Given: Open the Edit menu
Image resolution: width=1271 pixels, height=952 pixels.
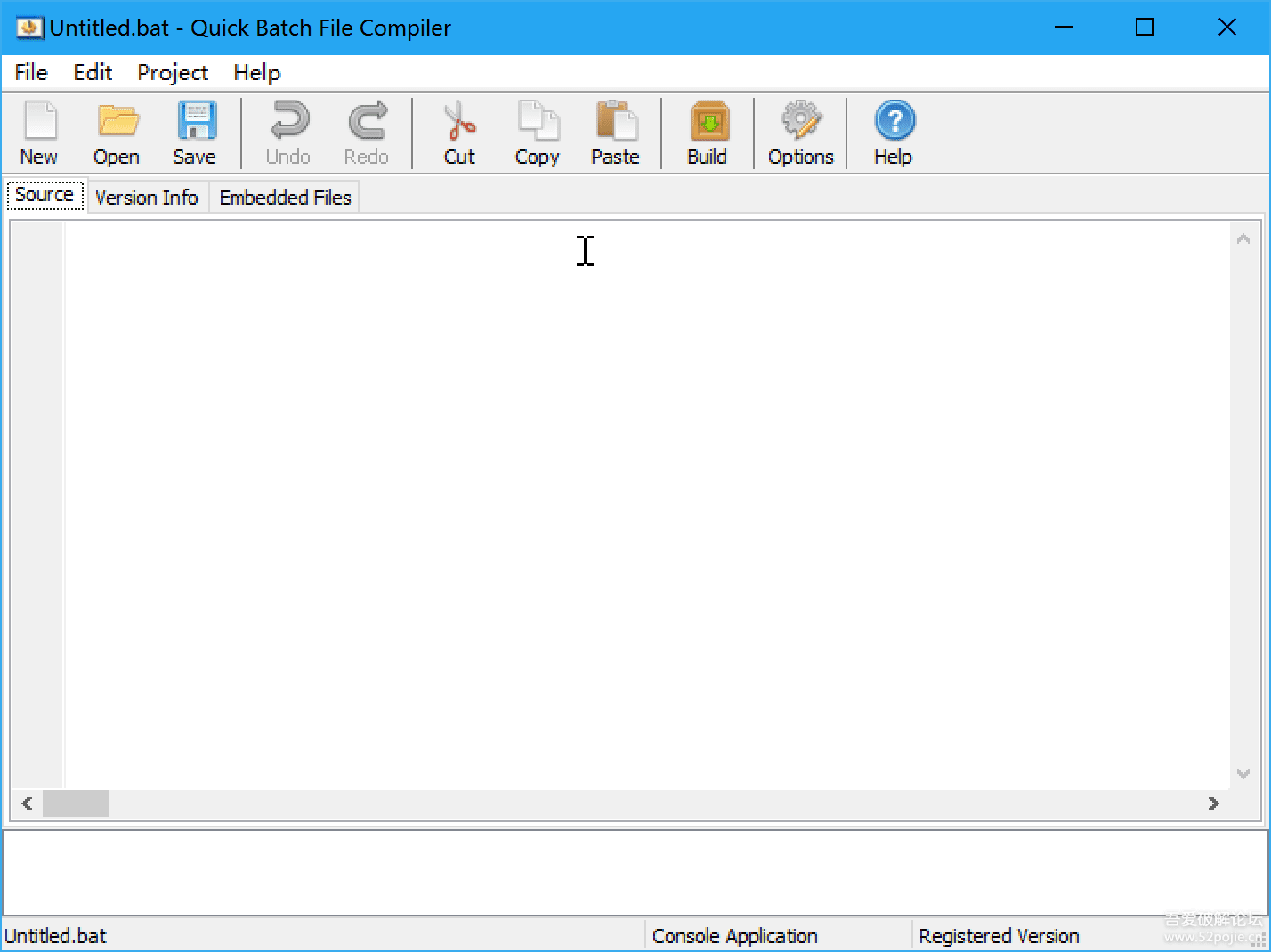Looking at the screenshot, I should (93, 73).
